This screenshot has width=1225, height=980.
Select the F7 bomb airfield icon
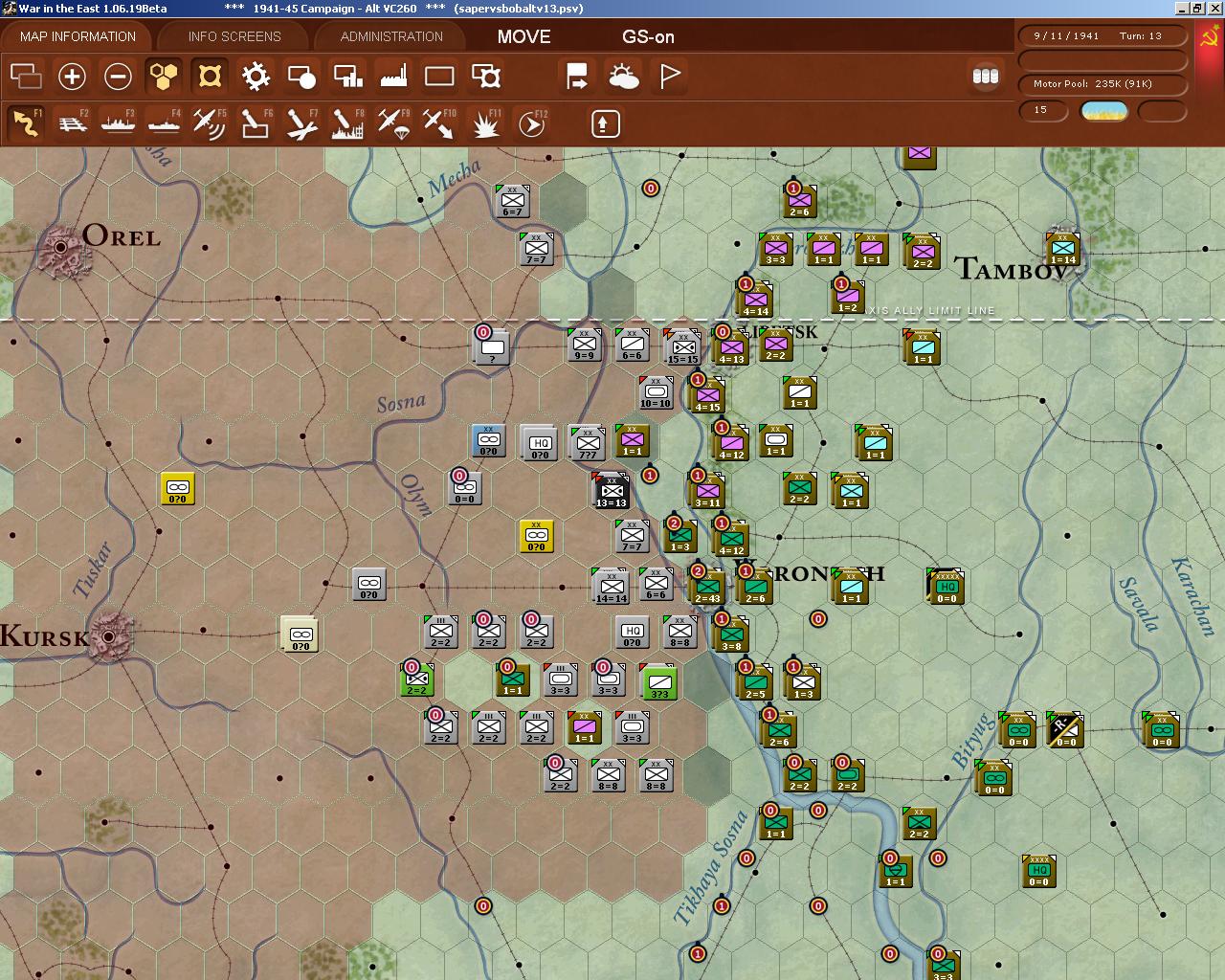click(x=301, y=123)
